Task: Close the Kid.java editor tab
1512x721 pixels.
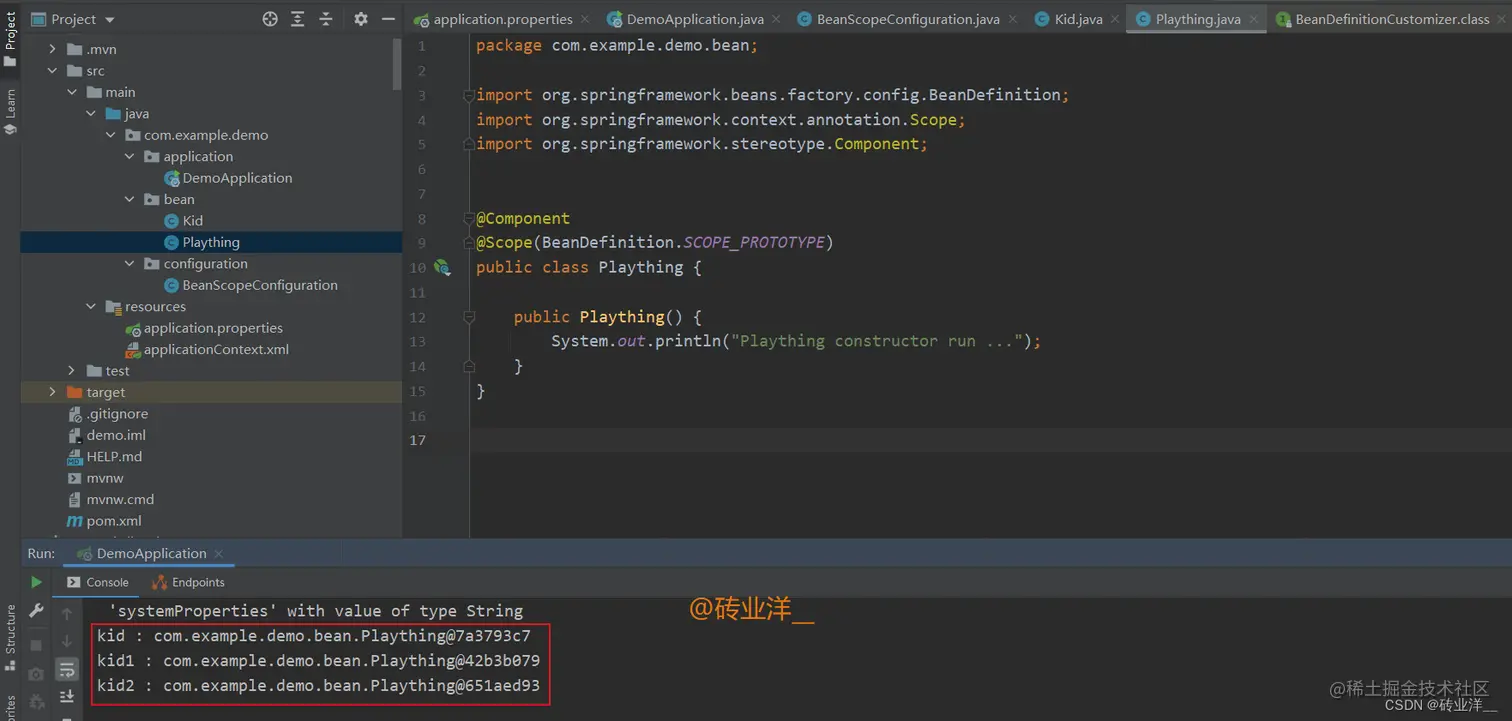Action: click(x=1114, y=19)
